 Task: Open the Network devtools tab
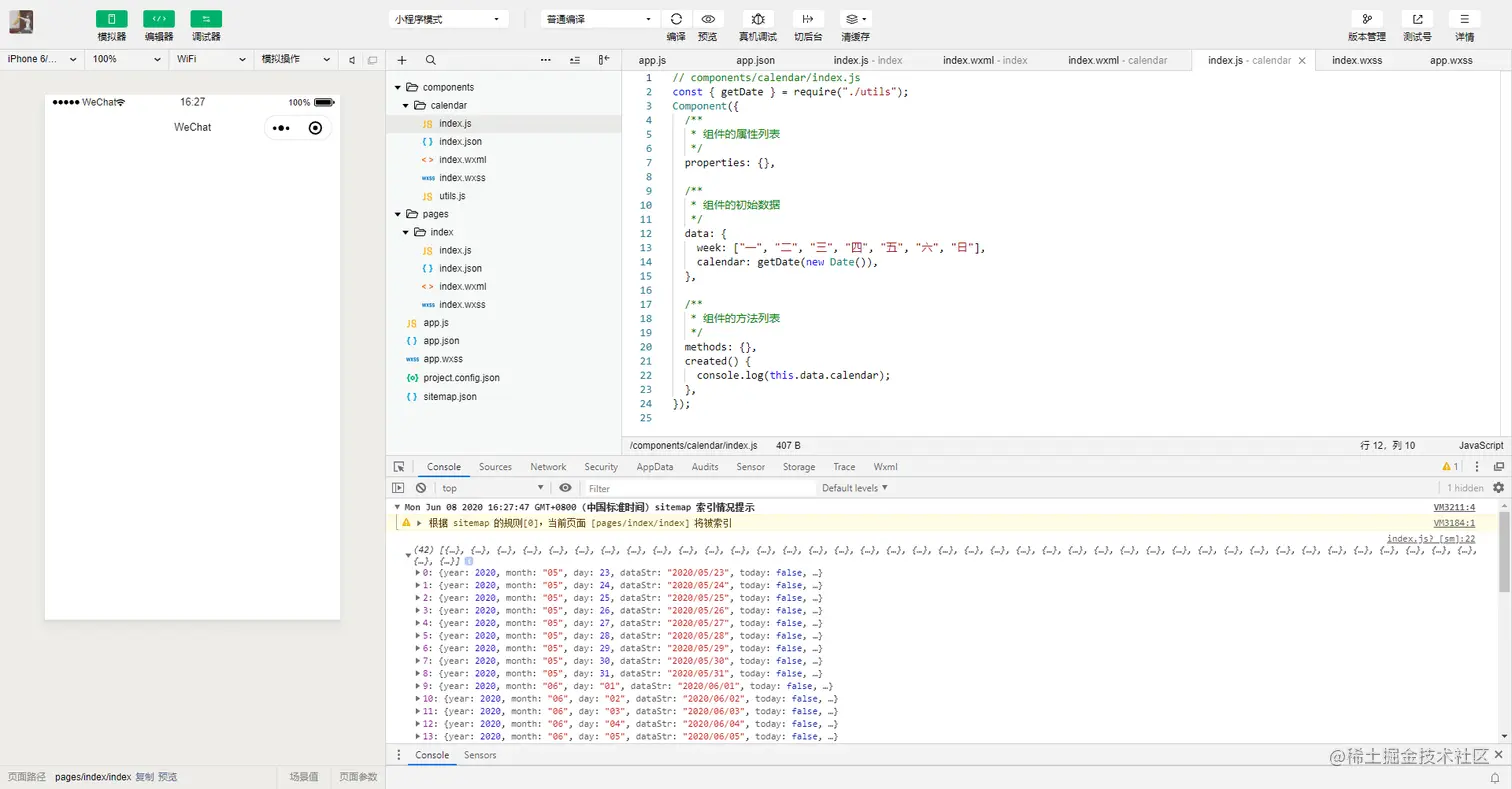point(548,467)
